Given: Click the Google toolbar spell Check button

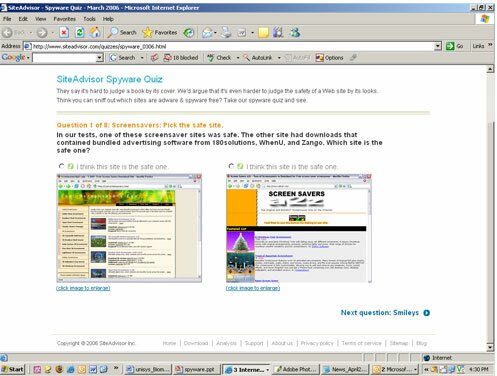Looking at the screenshot, I should coord(219,58).
